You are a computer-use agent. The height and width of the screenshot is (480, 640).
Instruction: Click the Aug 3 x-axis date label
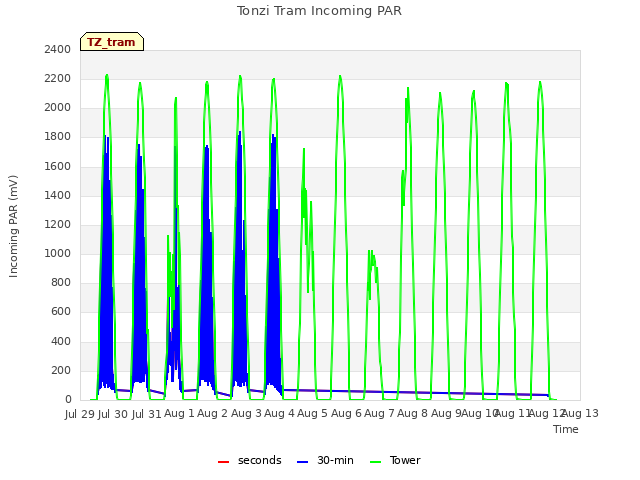246,413
